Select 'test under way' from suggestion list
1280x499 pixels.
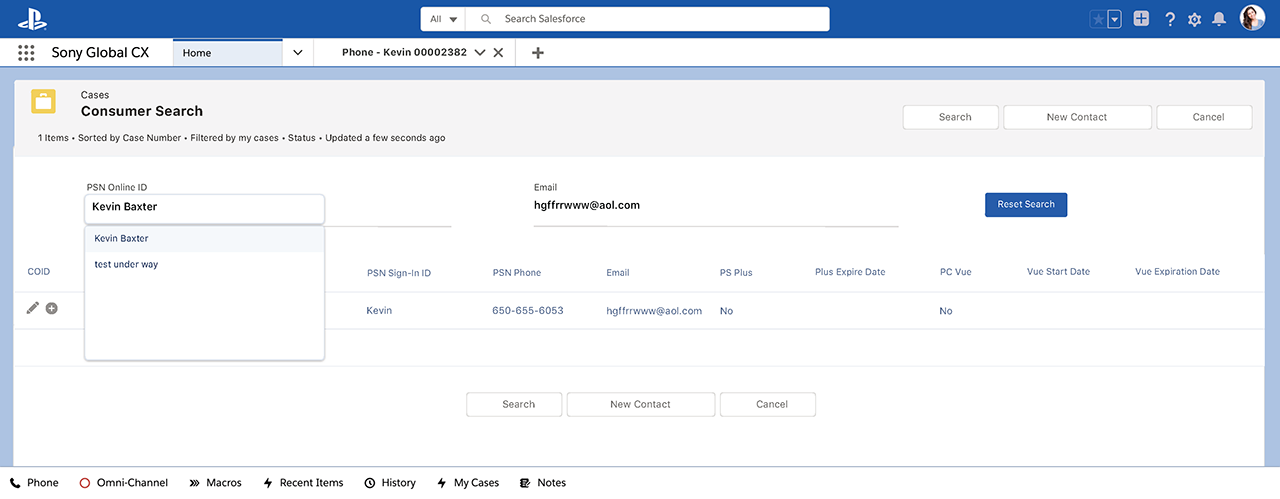coord(126,265)
